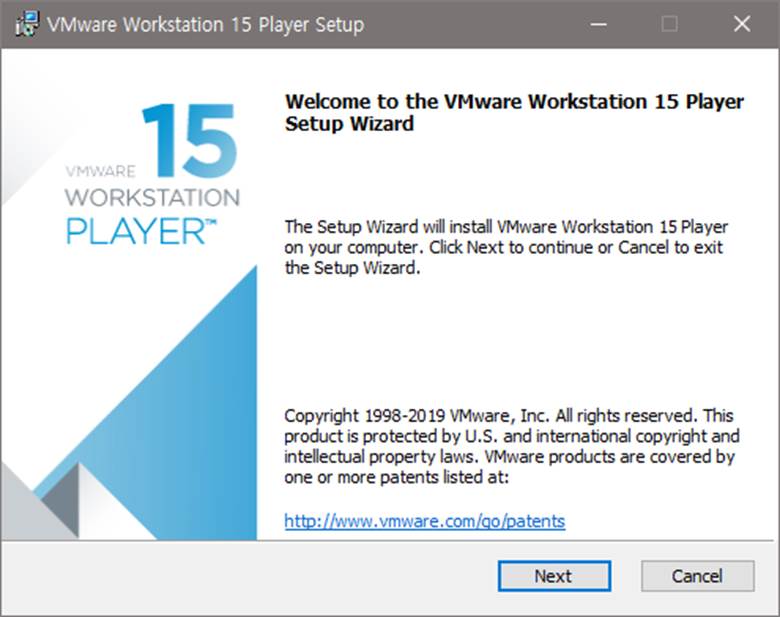The image size is (780, 617).
Task: Click the "Setup Wizard" second heading line
Action: pos(349,125)
